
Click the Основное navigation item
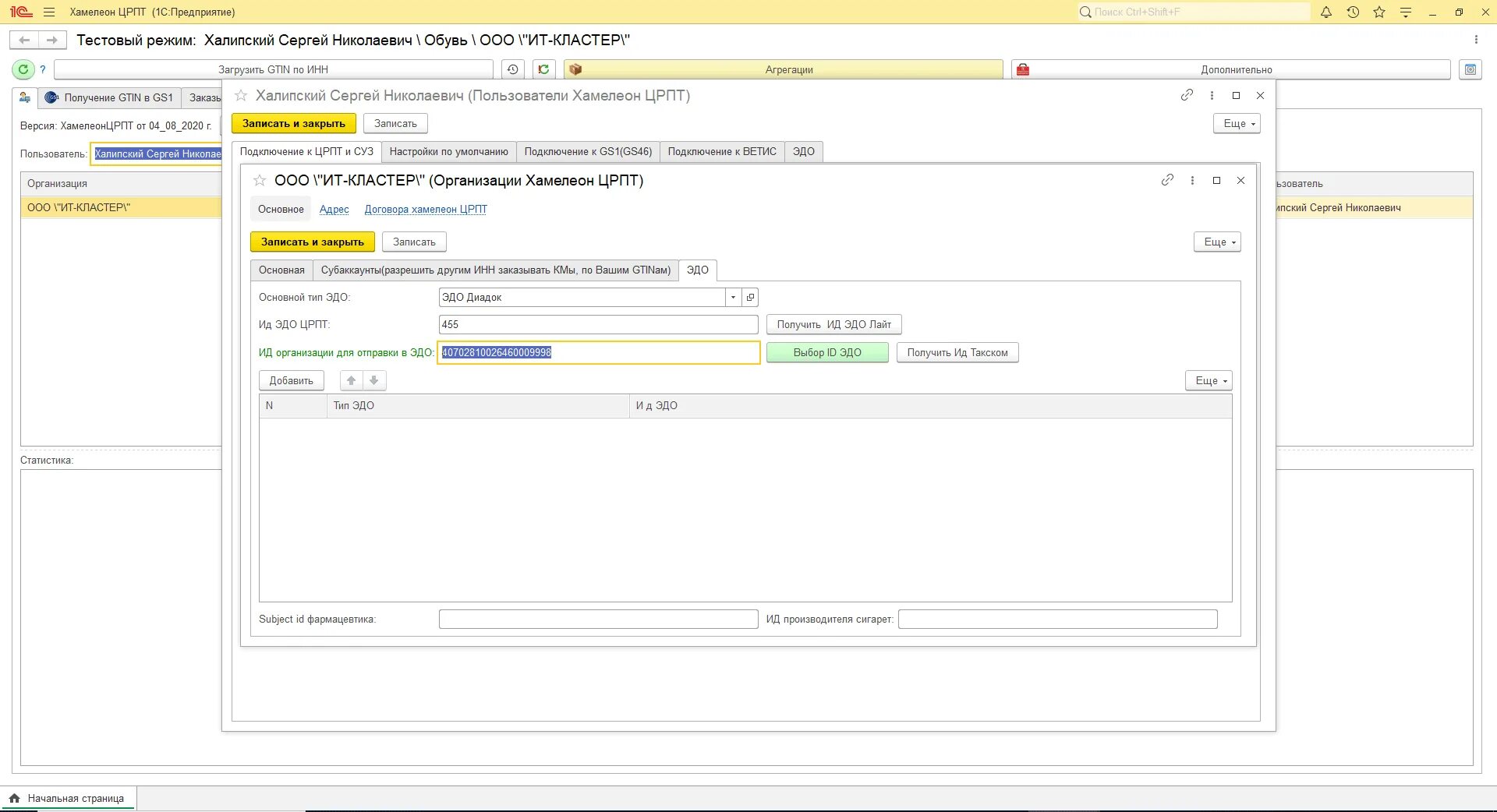(x=281, y=209)
